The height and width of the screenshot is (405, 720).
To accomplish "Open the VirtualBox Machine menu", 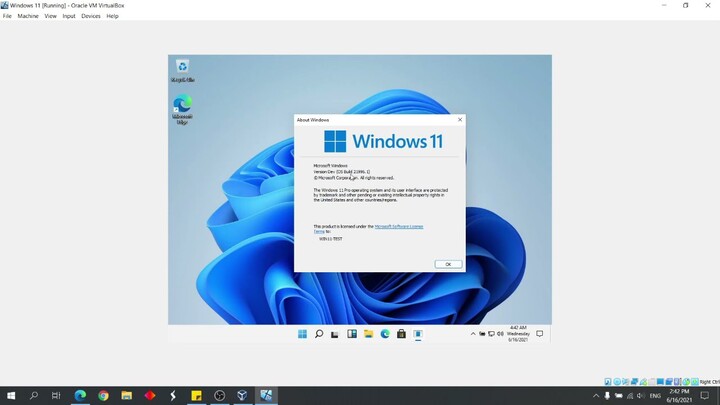I will point(28,16).
